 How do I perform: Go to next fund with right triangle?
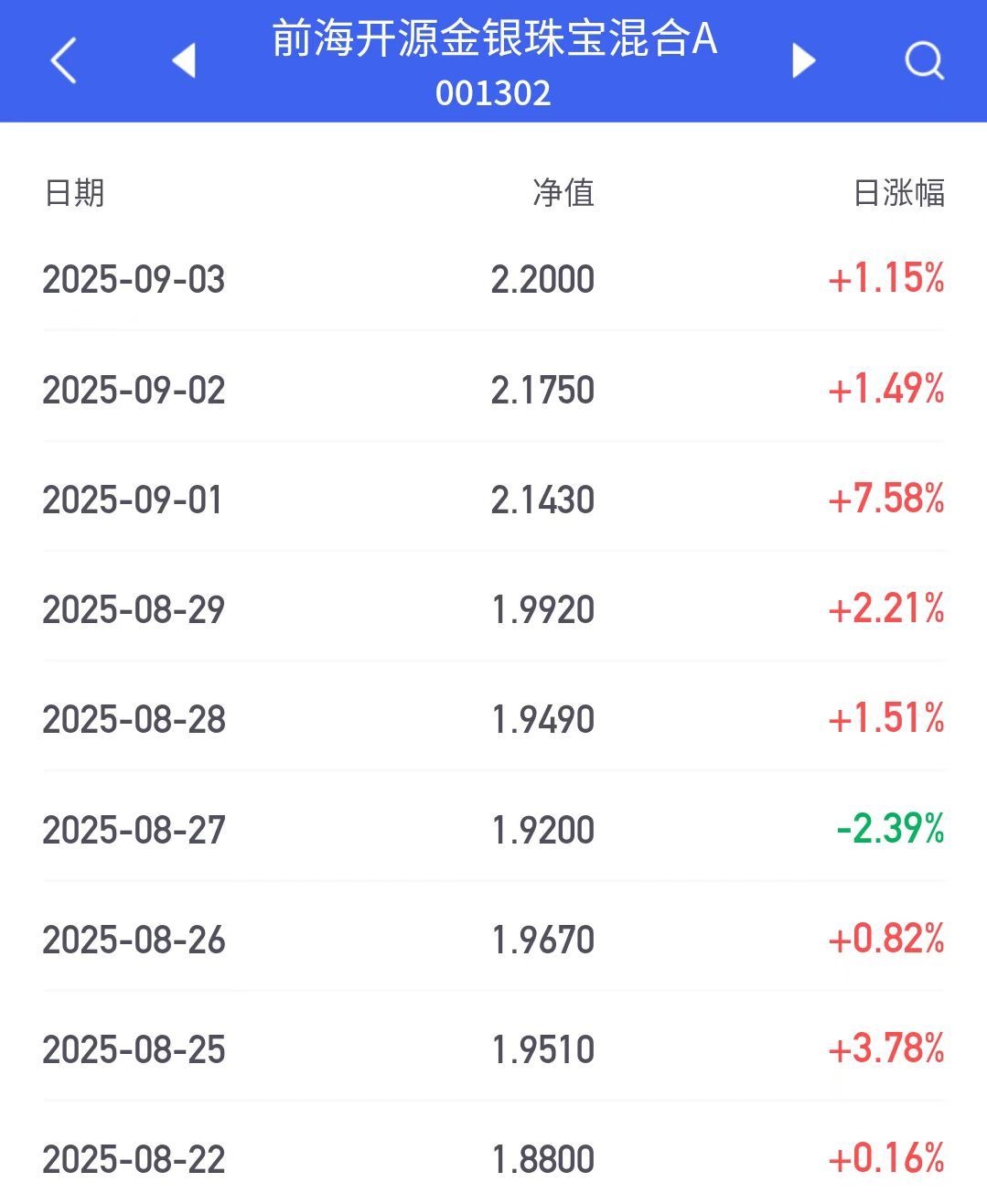[802, 60]
